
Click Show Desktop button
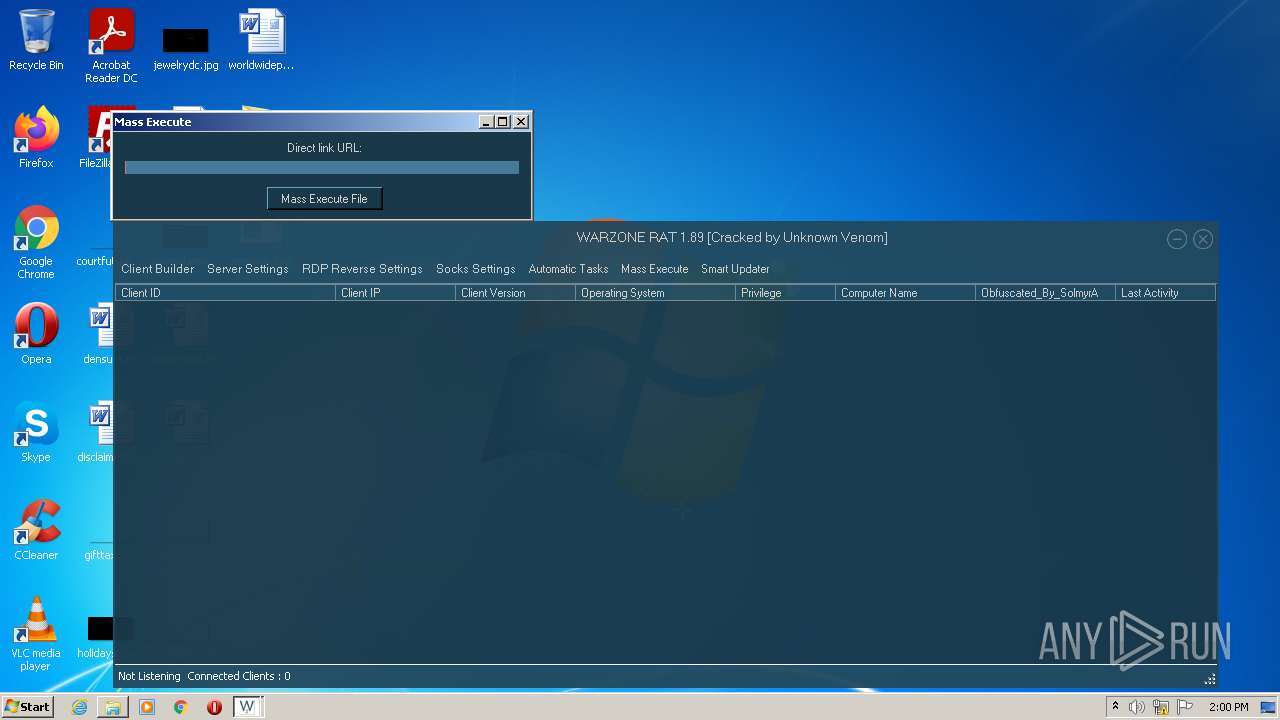tap(1269, 707)
